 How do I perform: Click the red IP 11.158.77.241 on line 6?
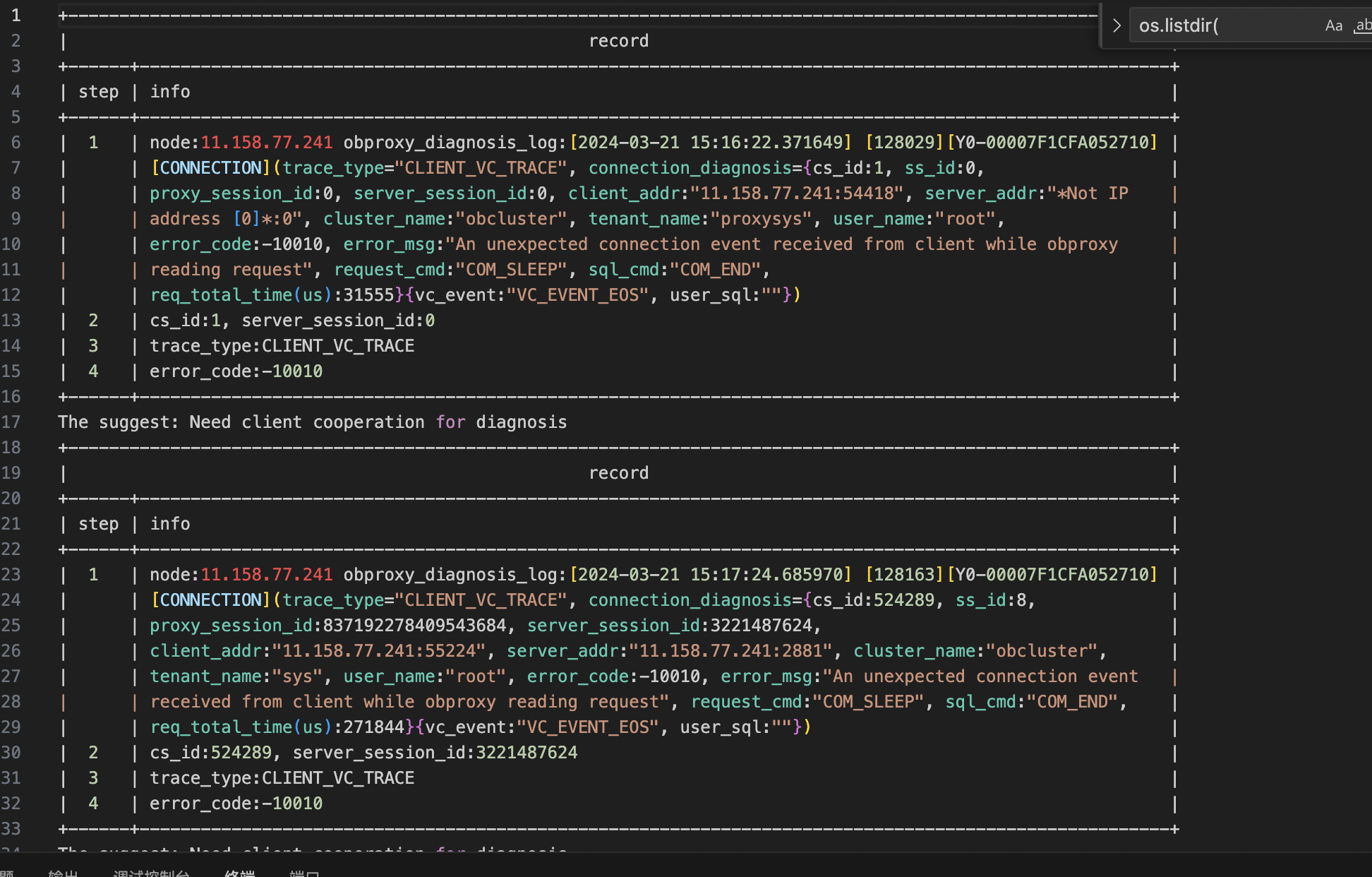point(267,143)
